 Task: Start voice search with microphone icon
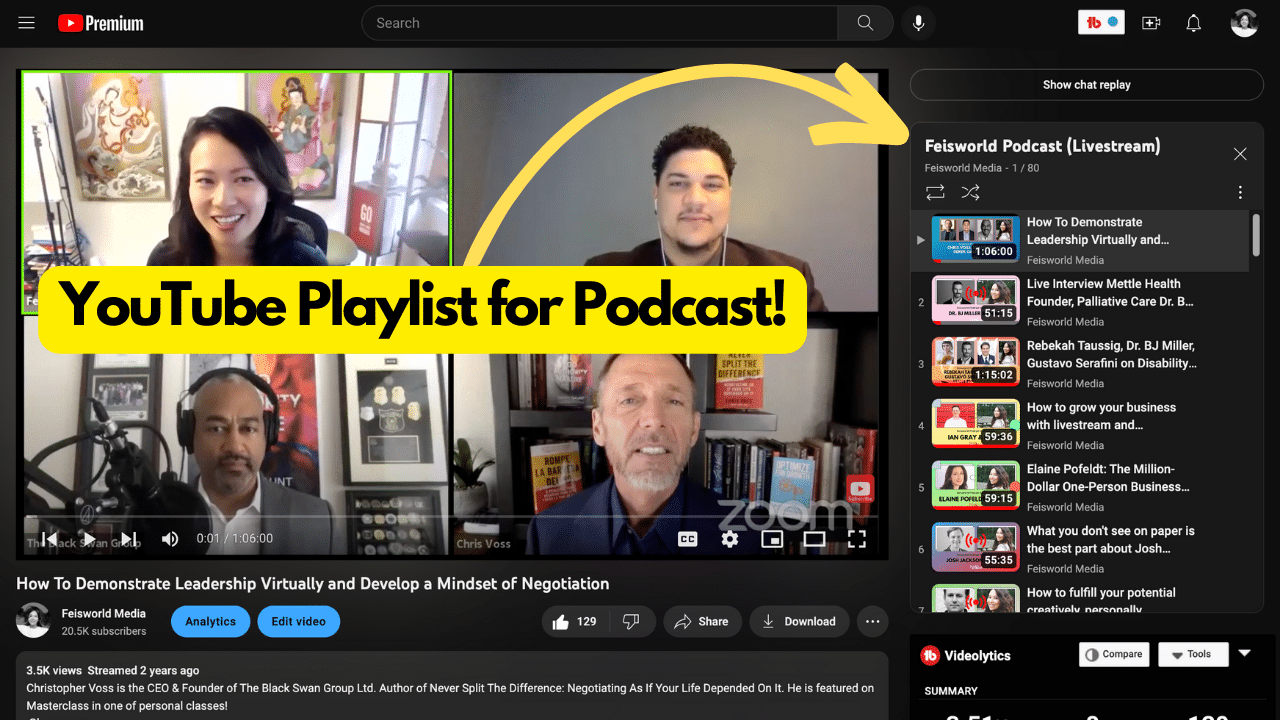point(918,23)
